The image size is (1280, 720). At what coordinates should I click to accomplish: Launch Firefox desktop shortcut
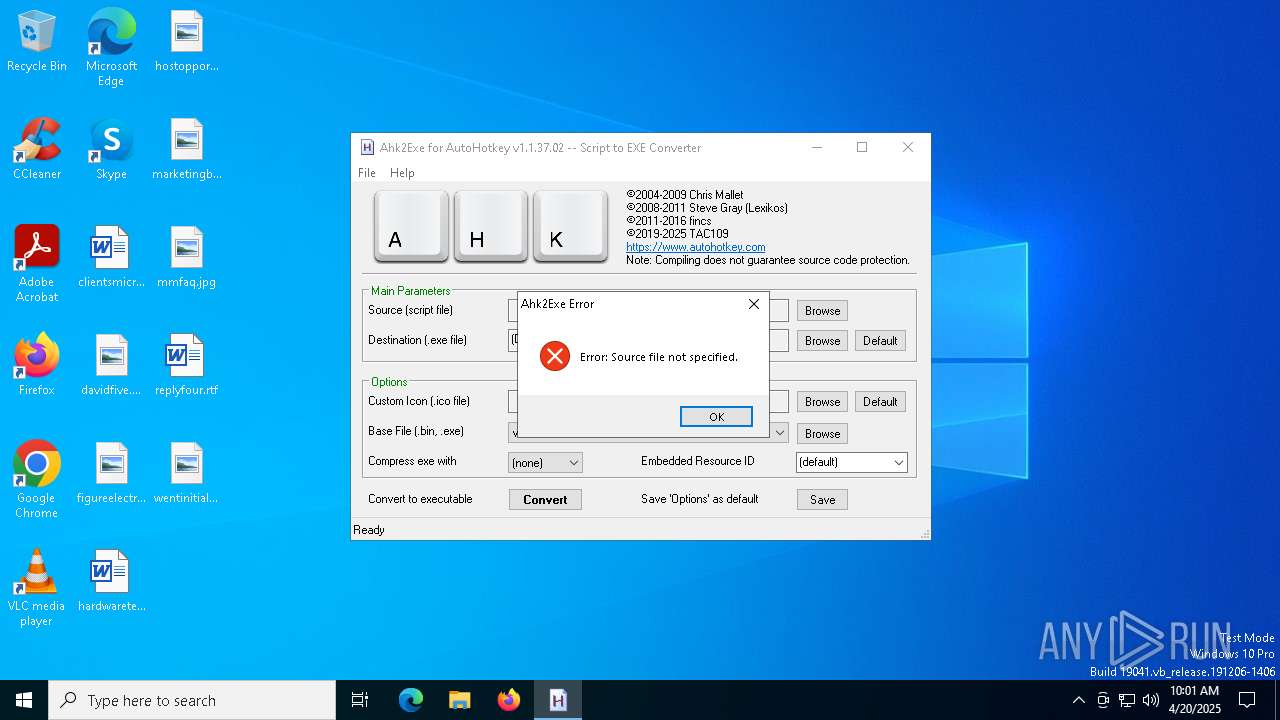(37, 365)
